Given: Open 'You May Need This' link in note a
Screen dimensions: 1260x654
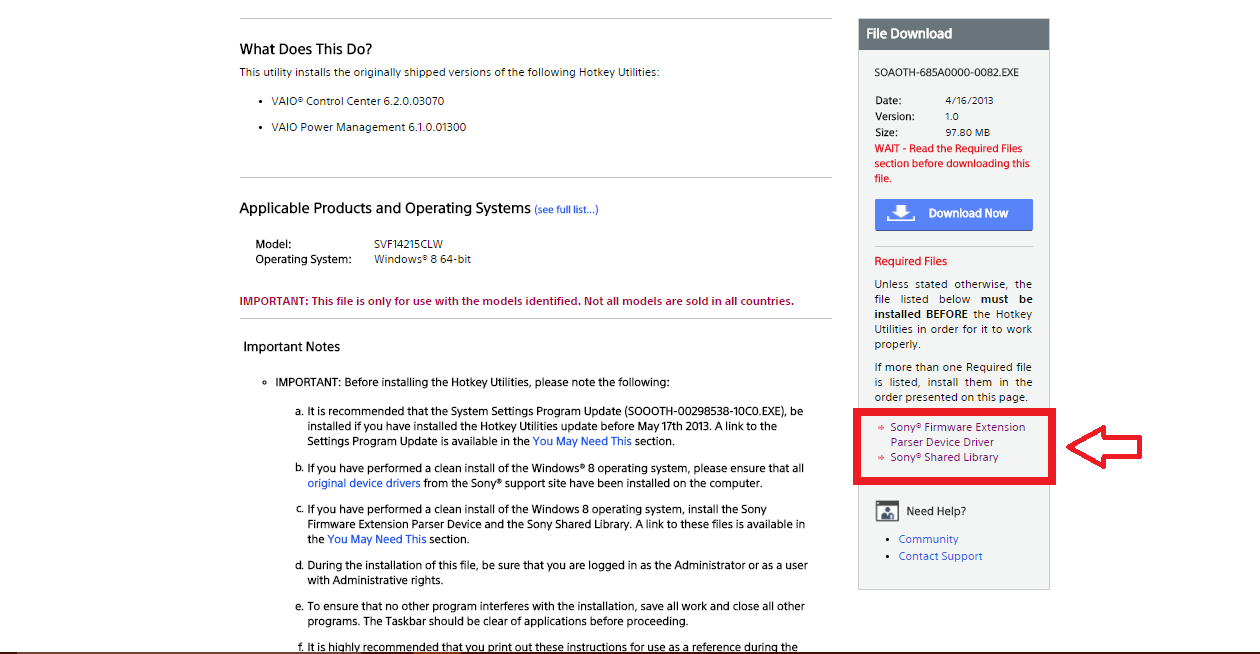Looking at the screenshot, I should [x=582, y=441].
